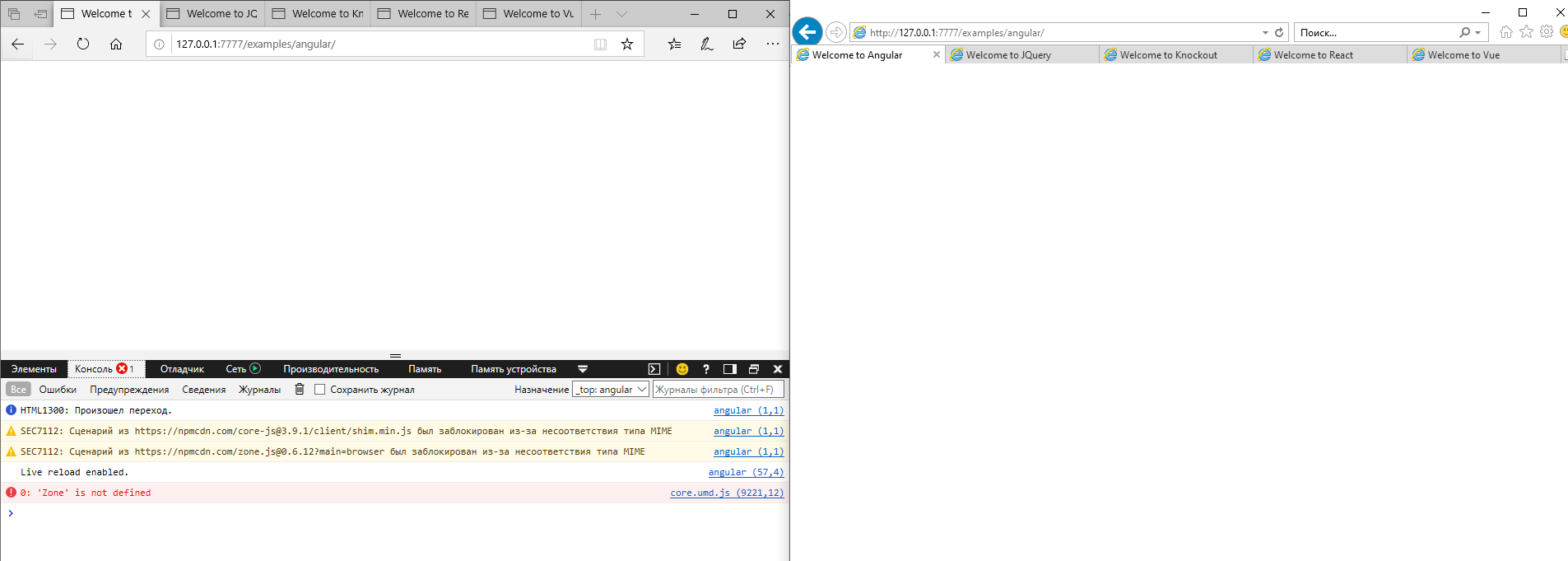The height and width of the screenshot is (561, 1568).
Task: Open the Edge favorites hub
Action: click(x=674, y=44)
